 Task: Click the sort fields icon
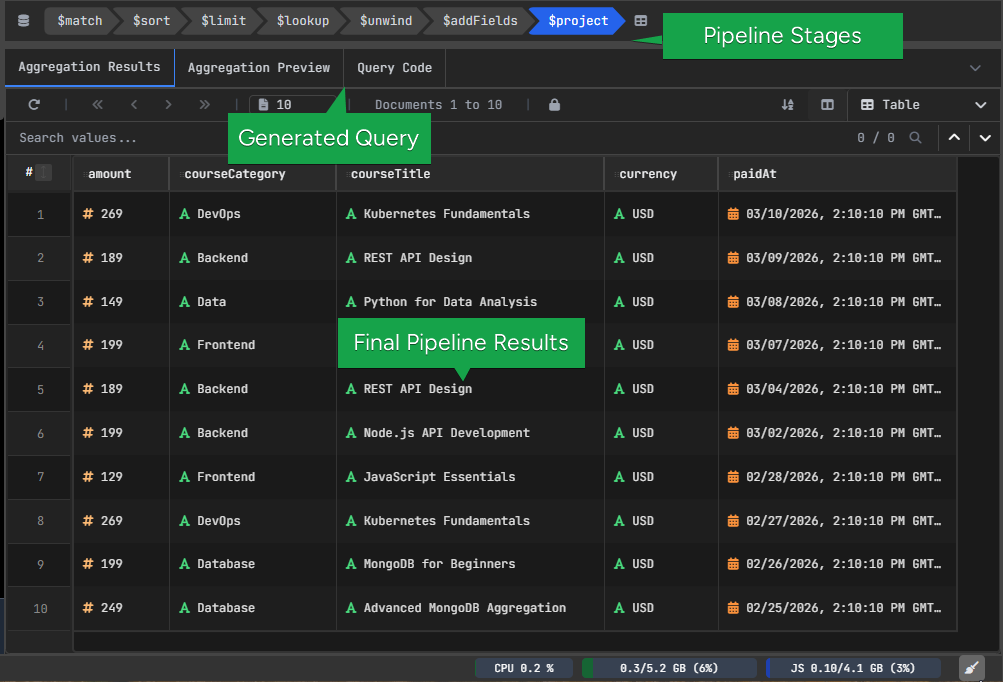tap(787, 104)
